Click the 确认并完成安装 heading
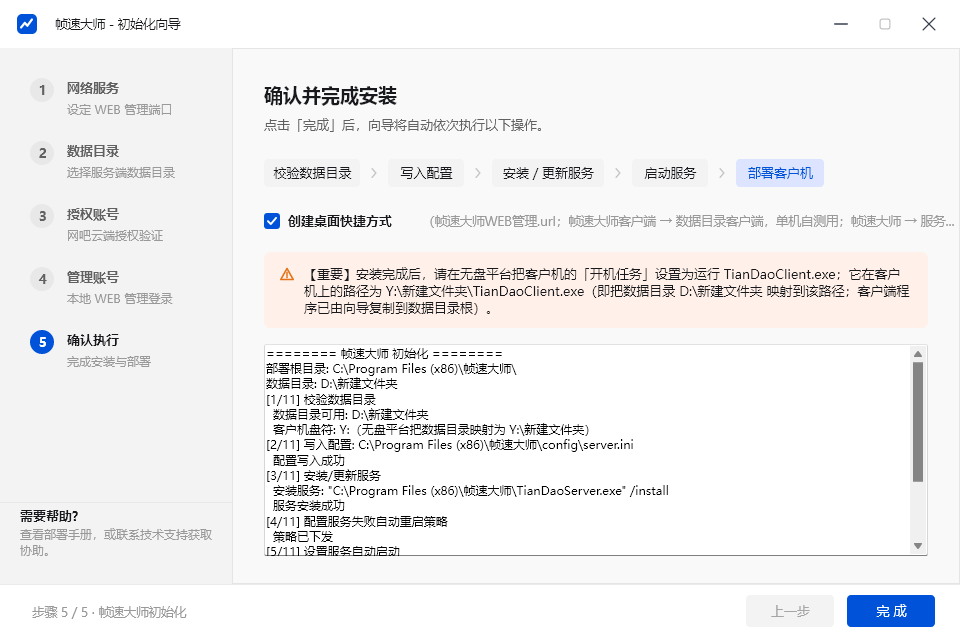 [x=330, y=96]
